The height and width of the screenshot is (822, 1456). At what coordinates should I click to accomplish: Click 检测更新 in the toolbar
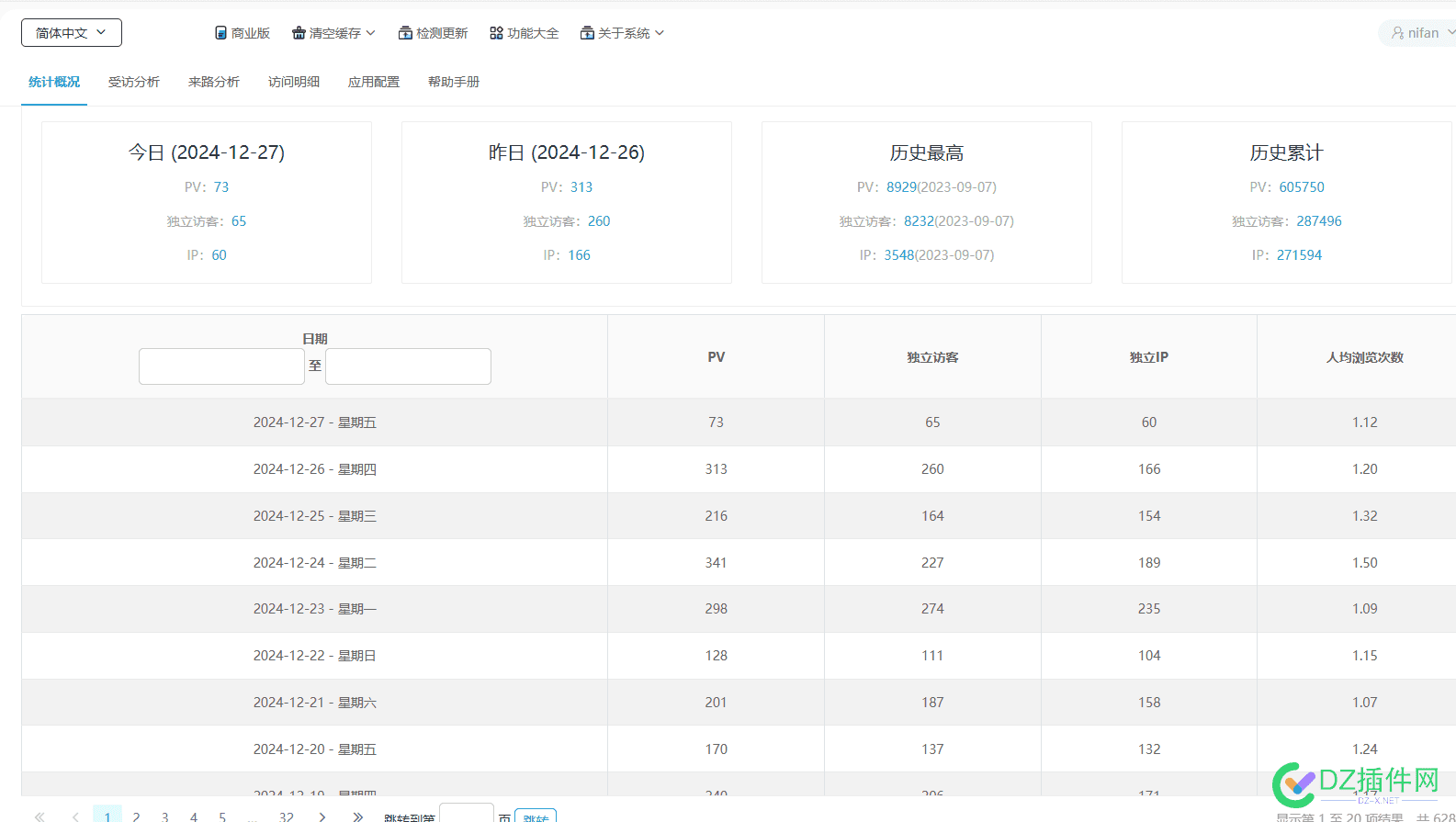coord(433,33)
